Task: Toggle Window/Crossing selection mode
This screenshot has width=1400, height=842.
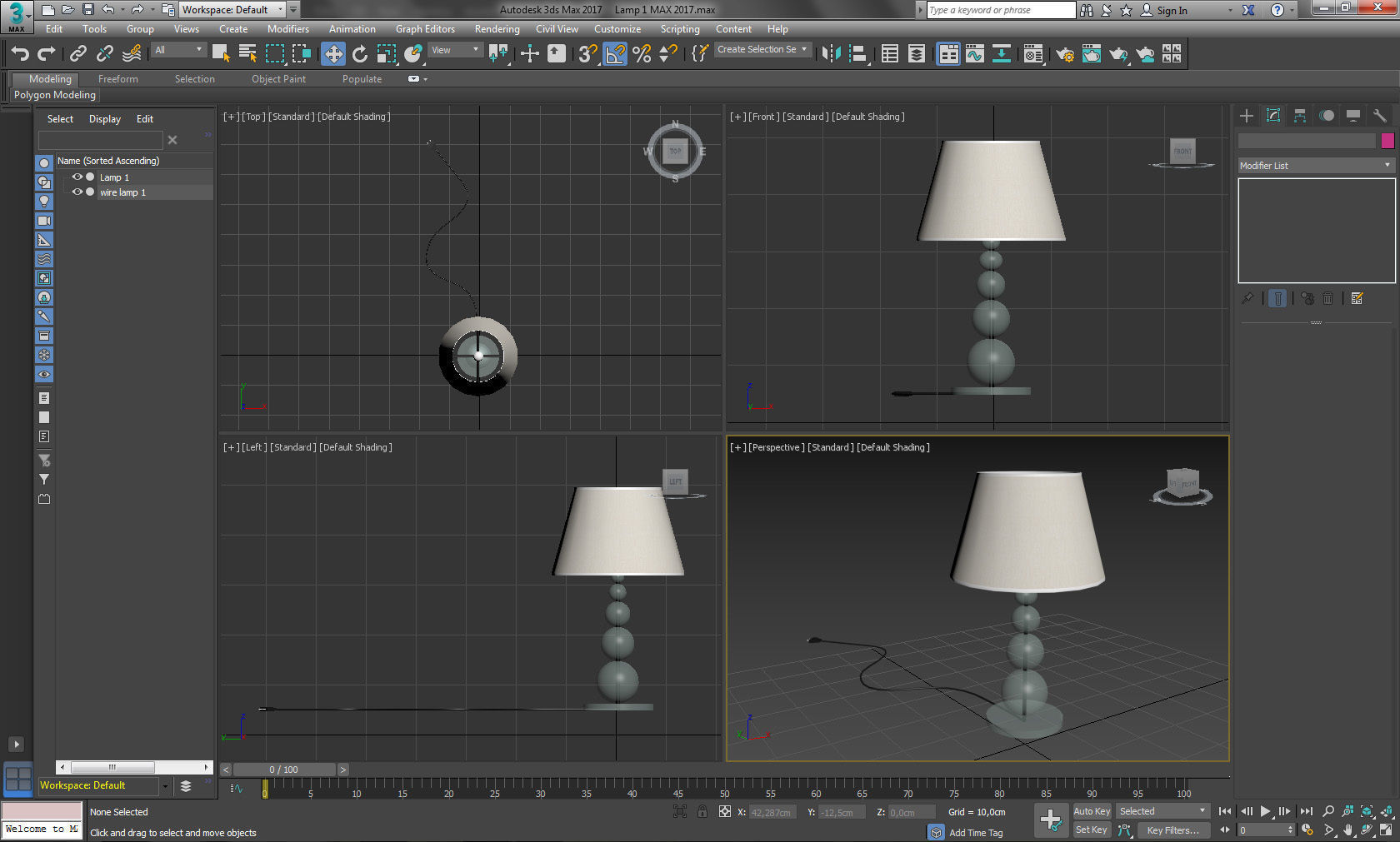Action: 302,54
